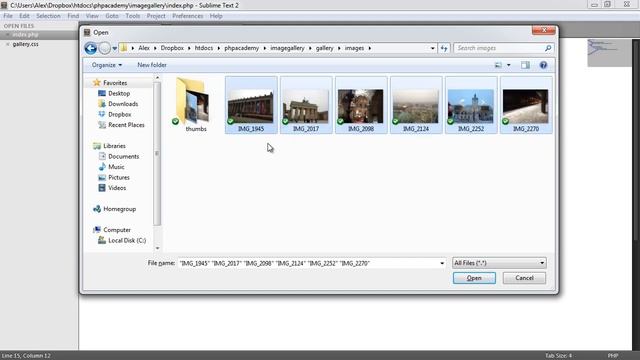Select IMG_2252 thumbnail
This screenshot has height=360, width=640.
[x=471, y=105]
